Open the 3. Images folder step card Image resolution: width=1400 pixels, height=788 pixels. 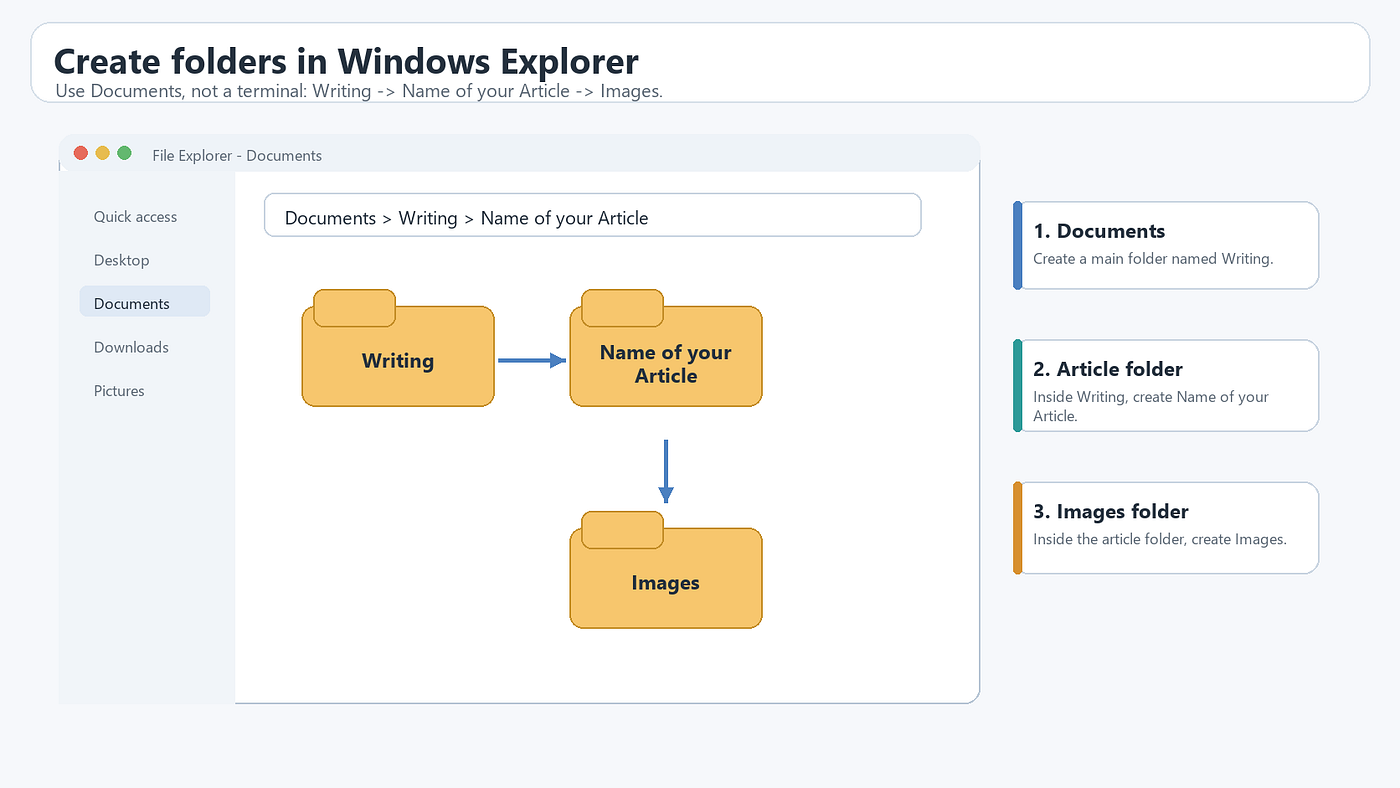click(1166, 528)
